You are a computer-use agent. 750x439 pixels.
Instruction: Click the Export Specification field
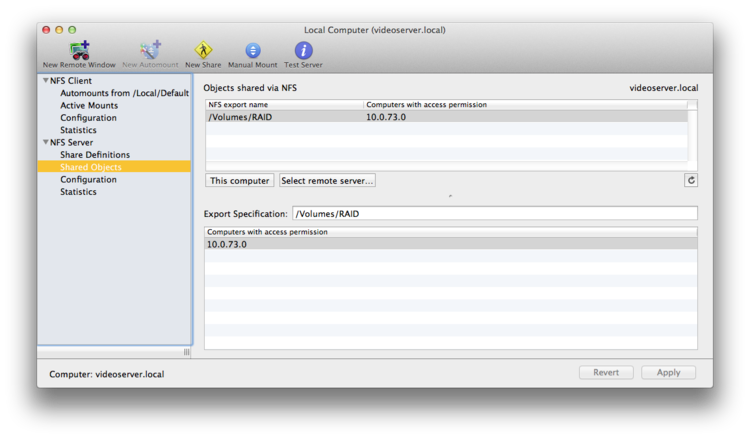(495, 213)
